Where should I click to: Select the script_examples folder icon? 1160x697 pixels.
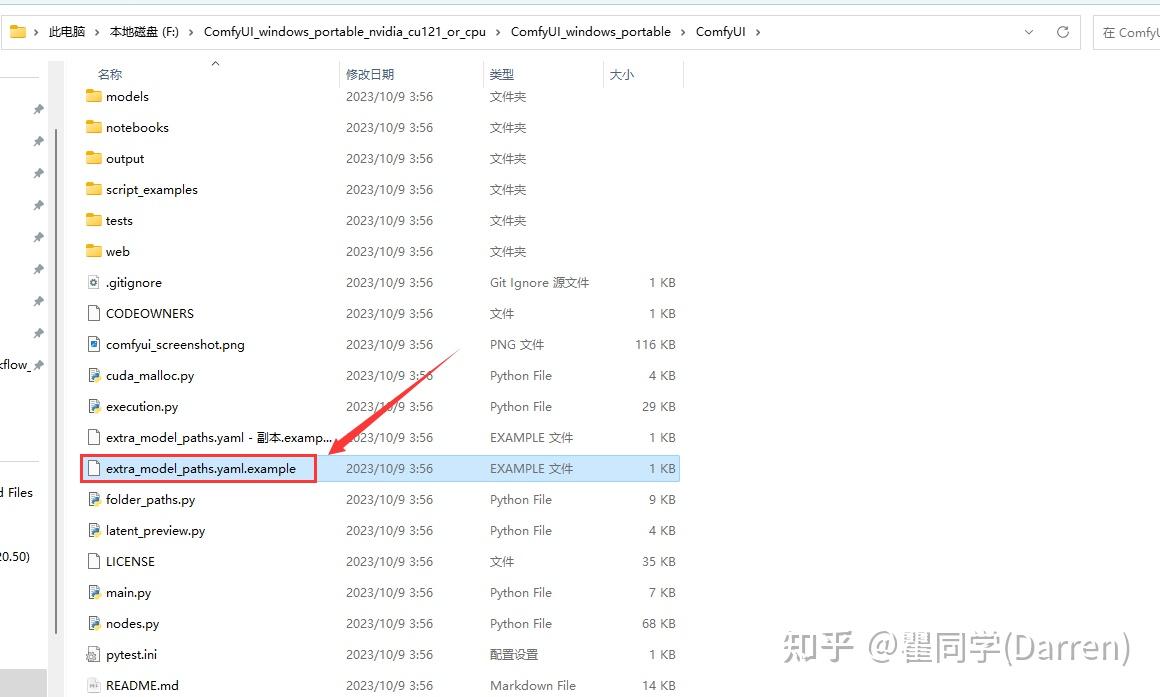pos(93,189)
